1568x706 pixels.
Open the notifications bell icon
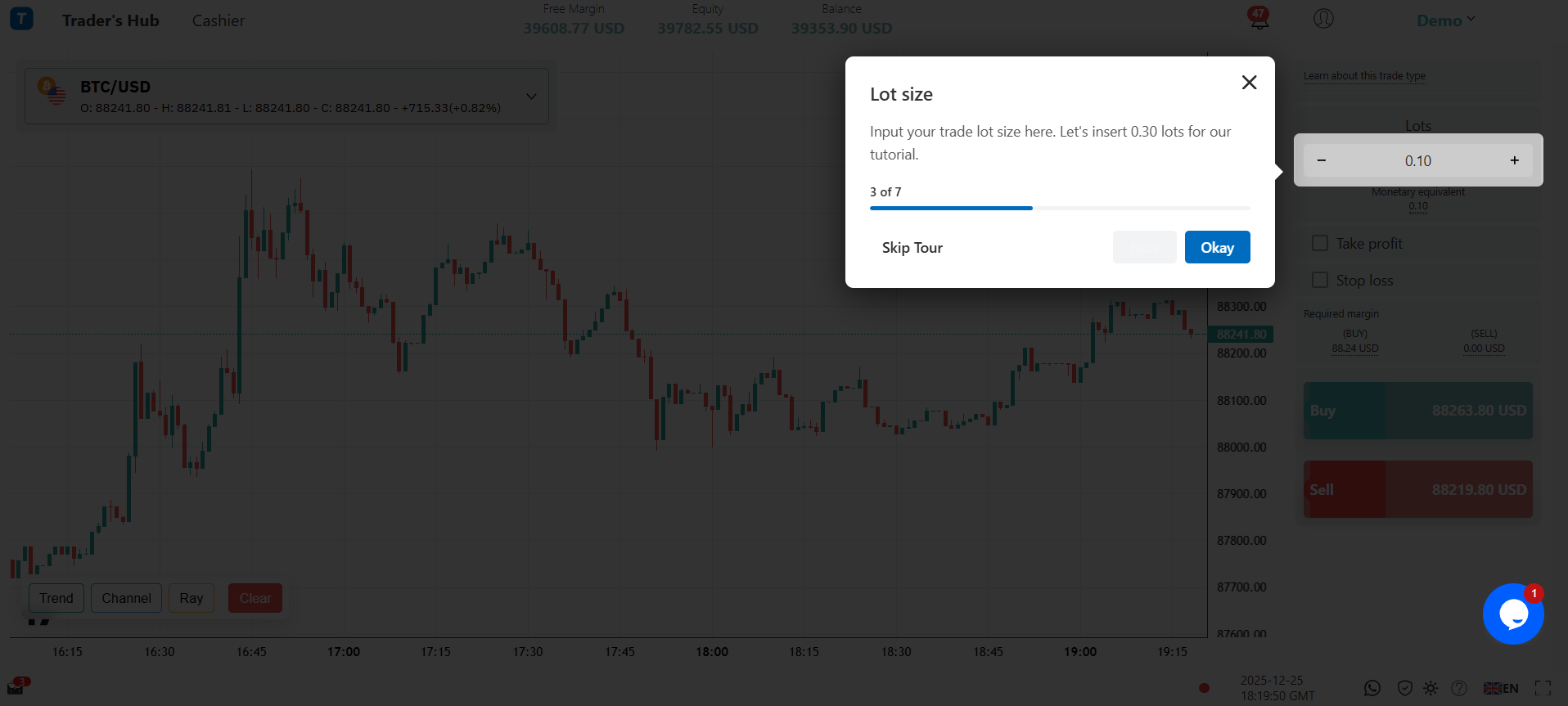click(x=1259, y=20)
